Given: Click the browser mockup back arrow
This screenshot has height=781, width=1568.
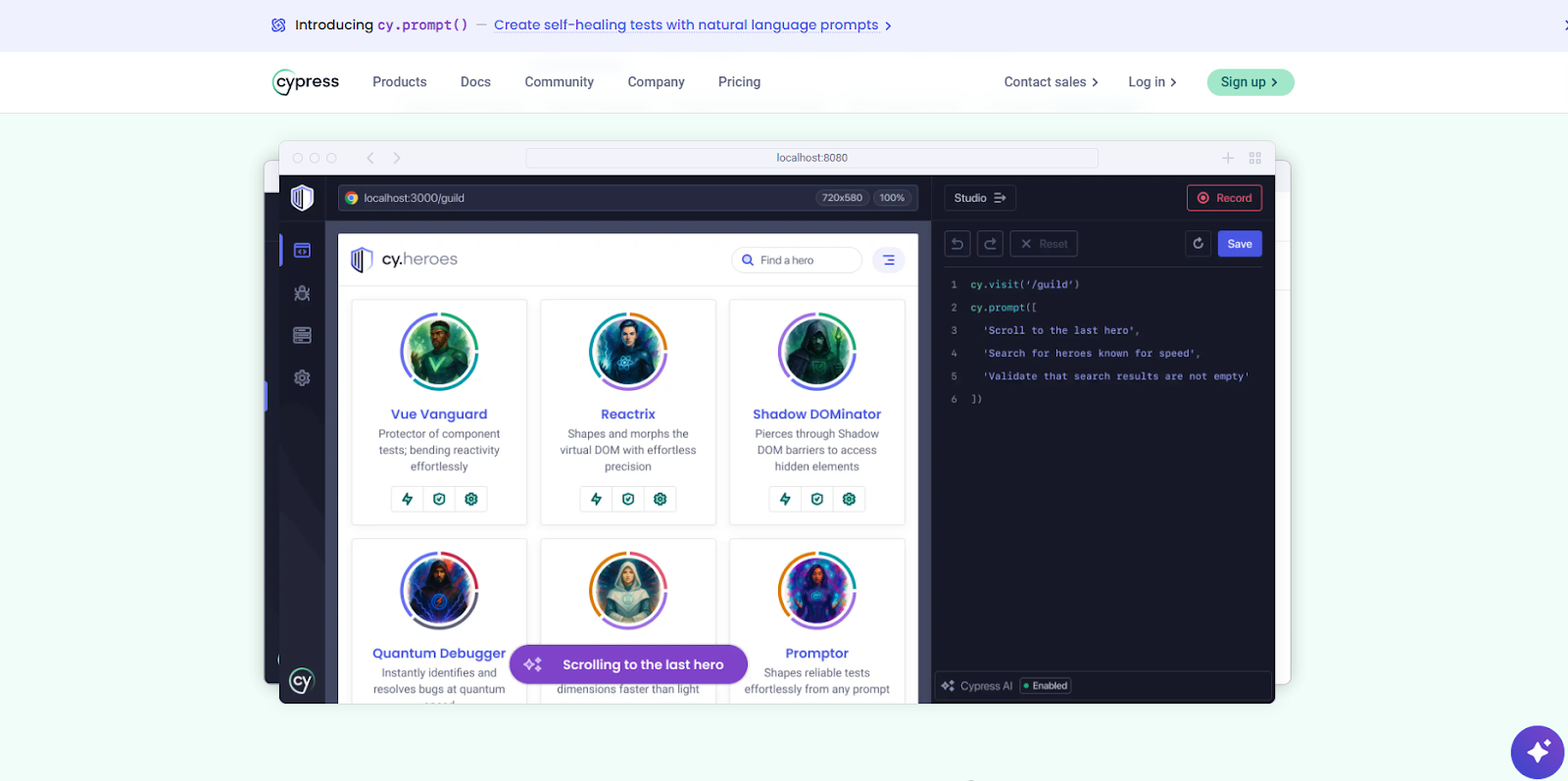Looking at the screenshot, I should coord(370,158).
